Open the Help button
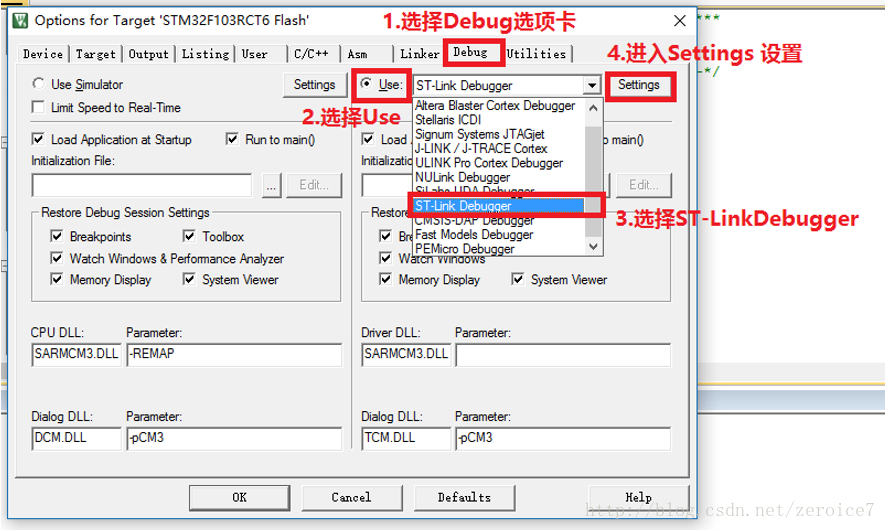The image size is (886, 530). (639, 498)
